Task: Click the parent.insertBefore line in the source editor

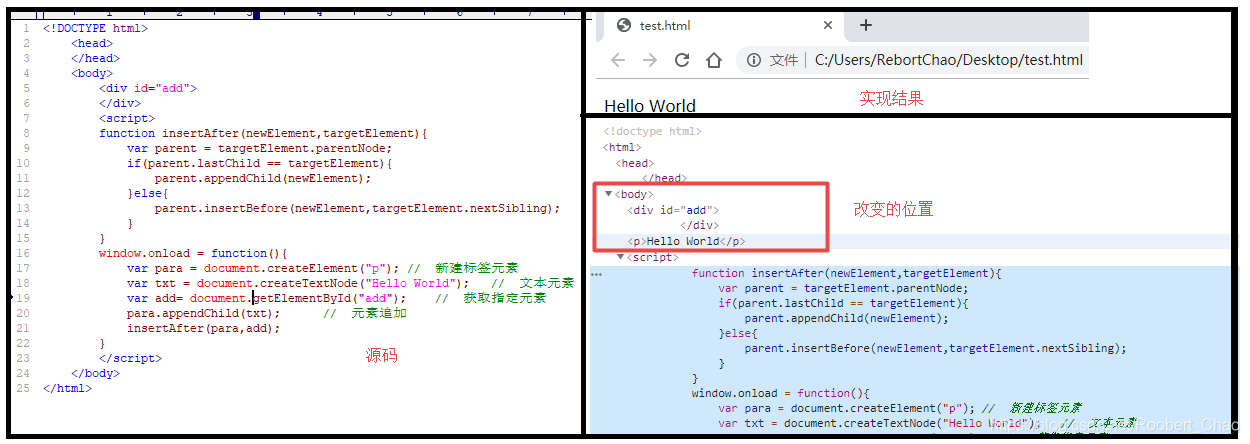Action: coord(357,208)
